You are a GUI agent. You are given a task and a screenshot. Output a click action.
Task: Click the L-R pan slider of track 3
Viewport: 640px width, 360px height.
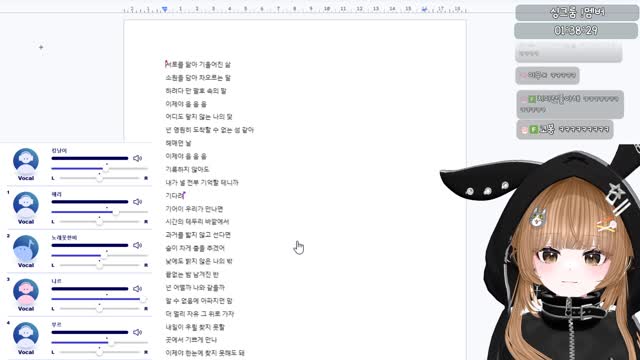(x=99, y=309)
